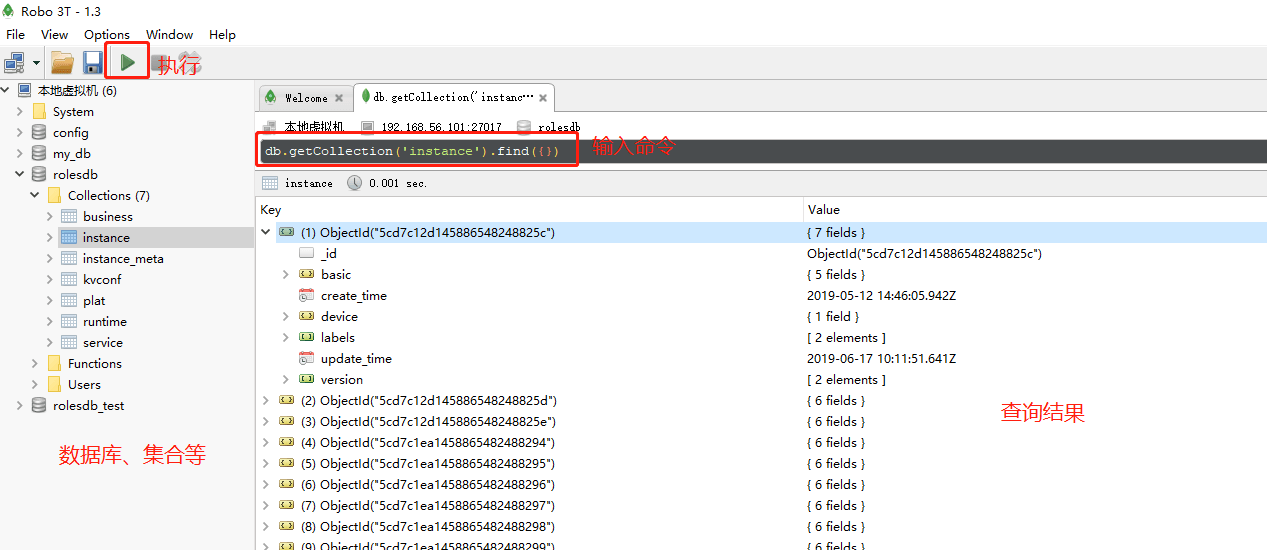Collapse the Collections (7) folder

pyautogui.click(x=35, y=195)
